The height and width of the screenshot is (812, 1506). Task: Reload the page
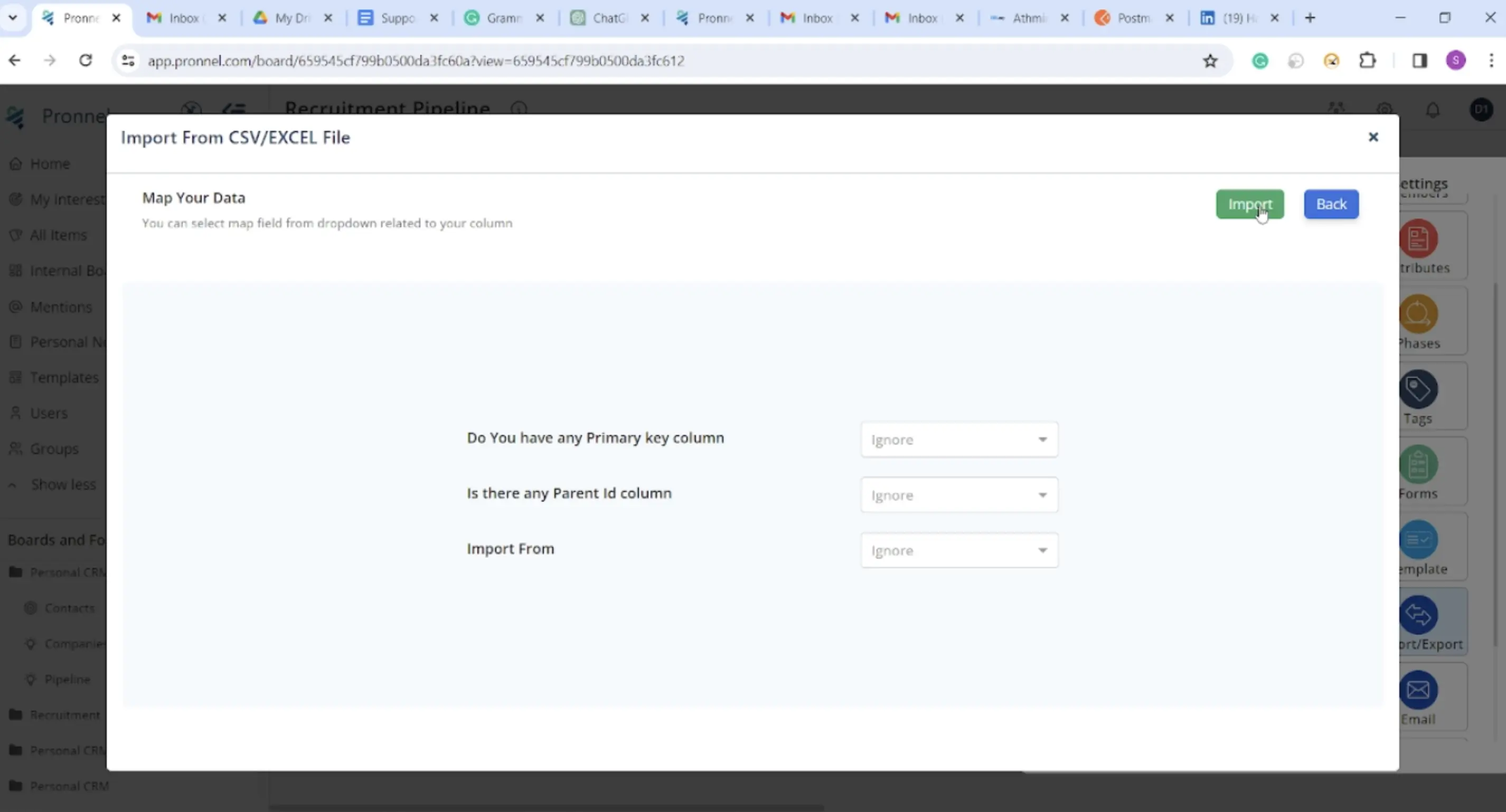click(86, 61)
